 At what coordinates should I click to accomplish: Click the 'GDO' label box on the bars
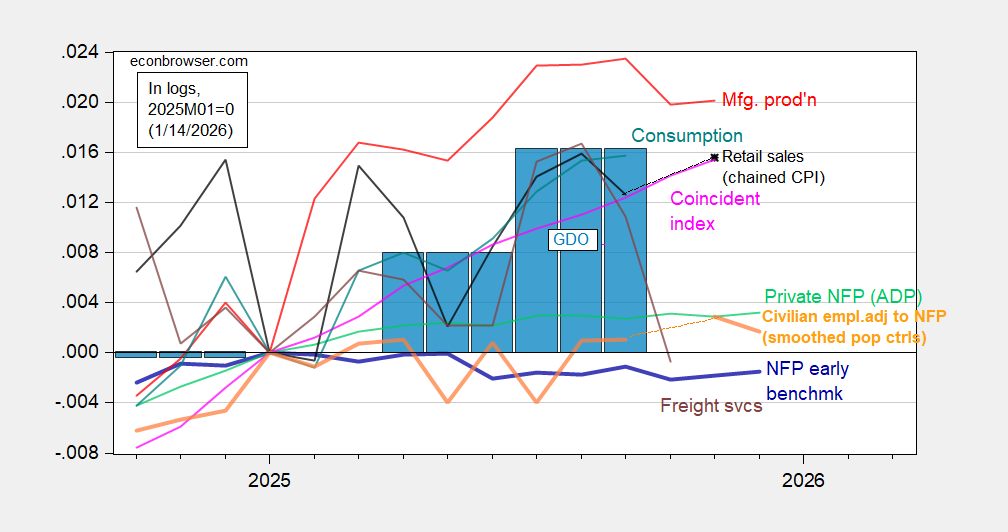coord(573,240)
